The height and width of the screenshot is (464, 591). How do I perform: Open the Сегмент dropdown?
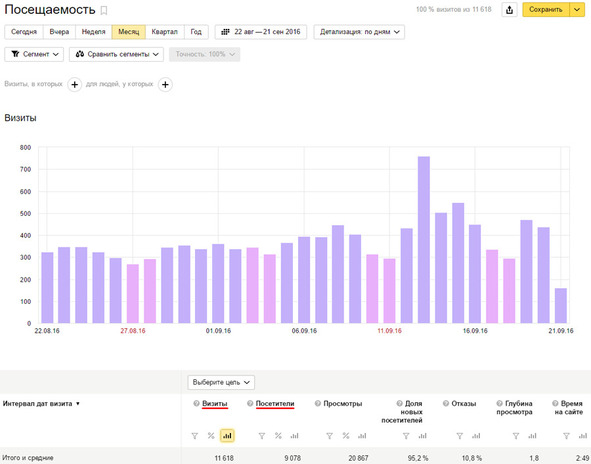[34, 54]
